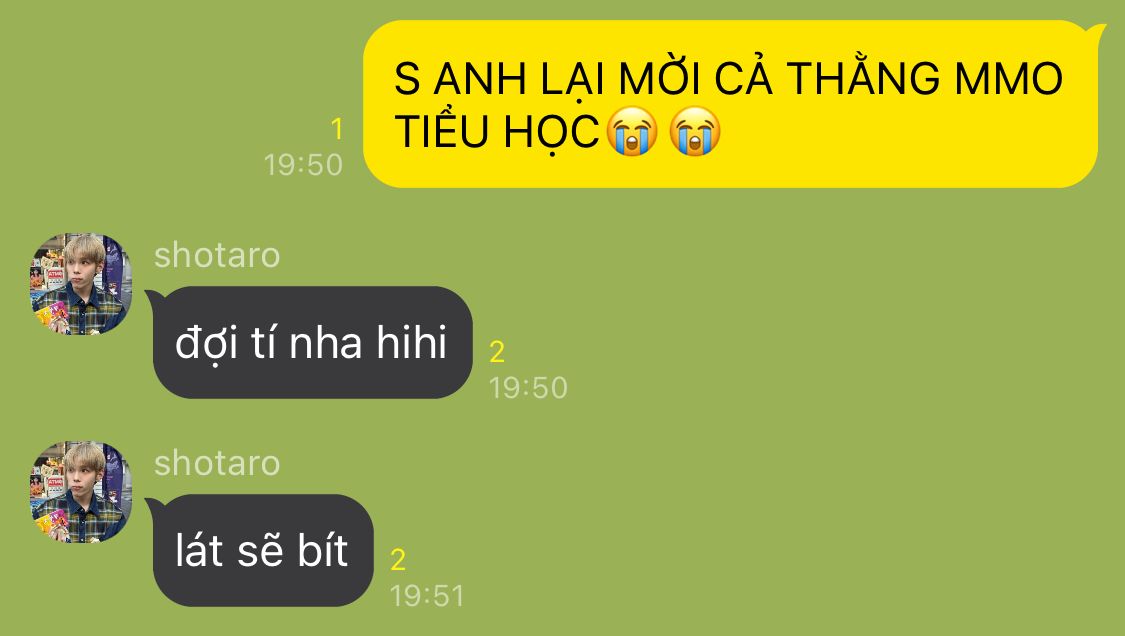The width and height of the screenshot is (1125, 636).
Task: Open shotaro's avatar beside "đợi tí nha hihi"
Action: 80,284
